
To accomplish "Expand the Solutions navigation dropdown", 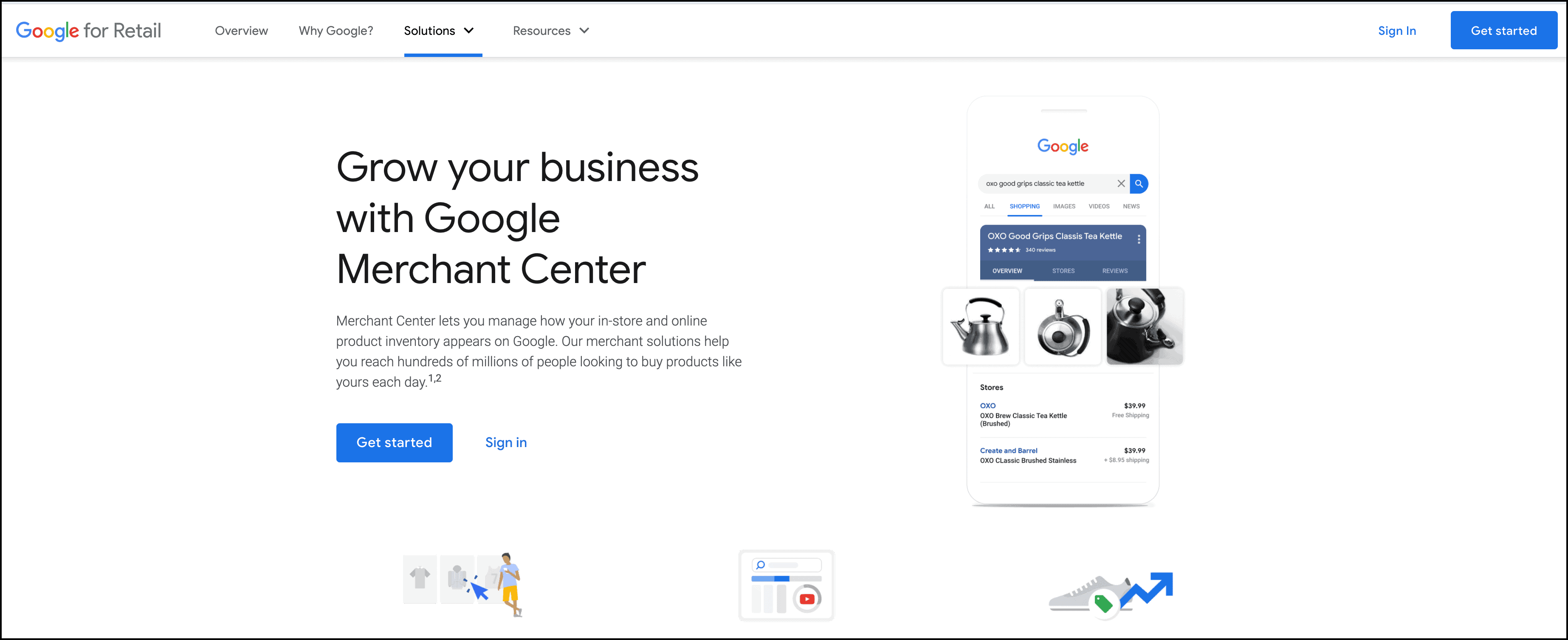I will tap(440, 30).
